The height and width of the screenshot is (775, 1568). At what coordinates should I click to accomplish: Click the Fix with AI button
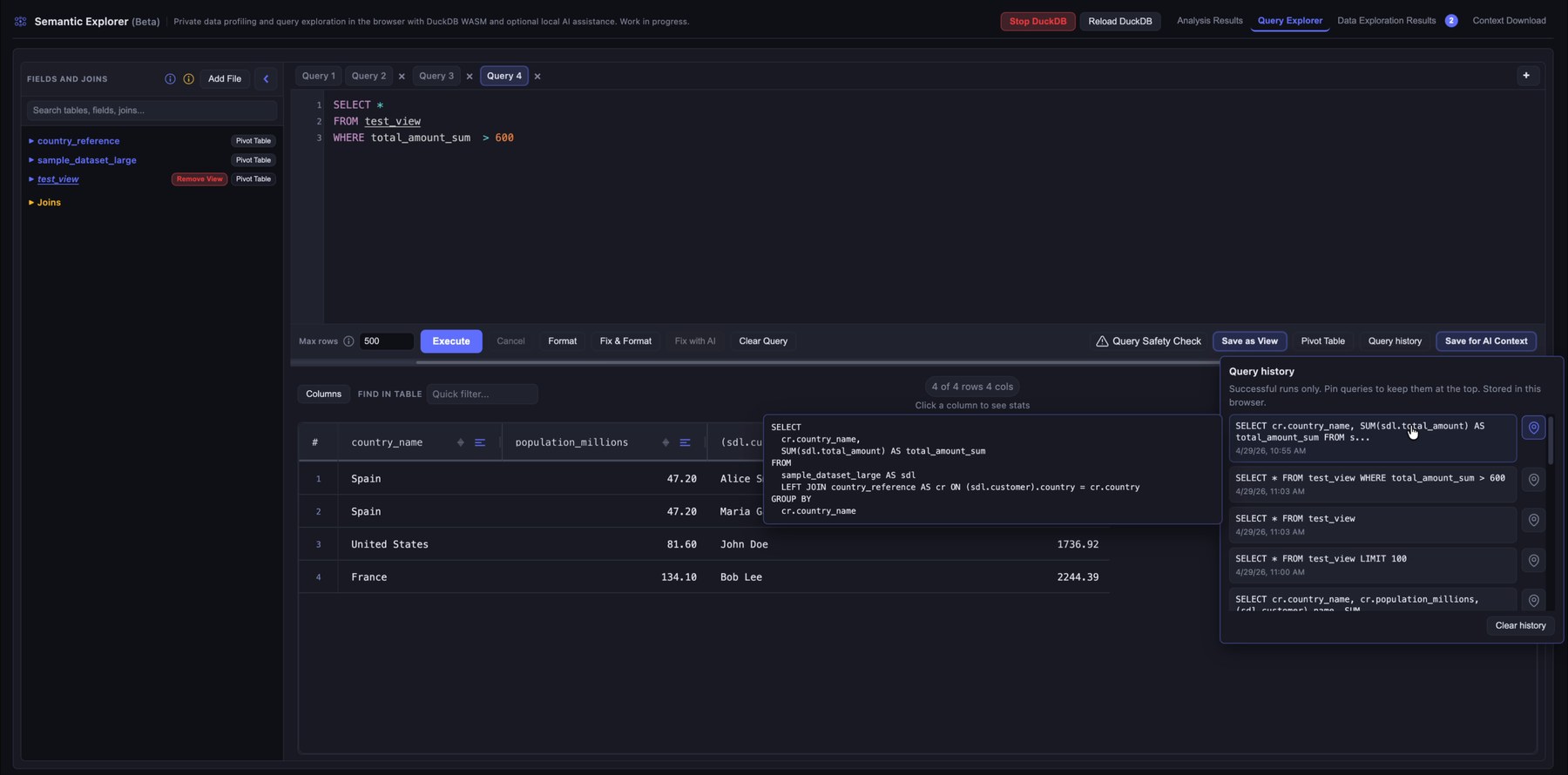pyautogui.click(x=695, y=341)
